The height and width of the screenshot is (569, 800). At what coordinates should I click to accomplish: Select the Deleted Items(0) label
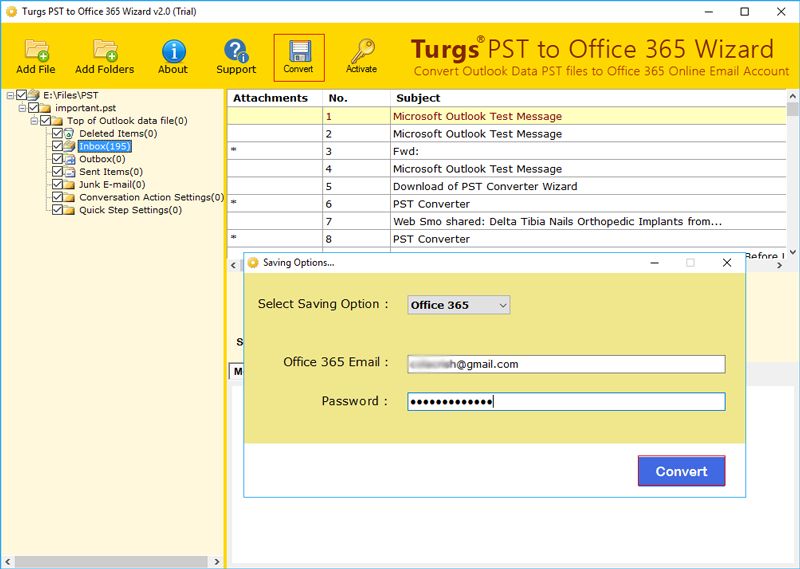[x=118, y=134]
